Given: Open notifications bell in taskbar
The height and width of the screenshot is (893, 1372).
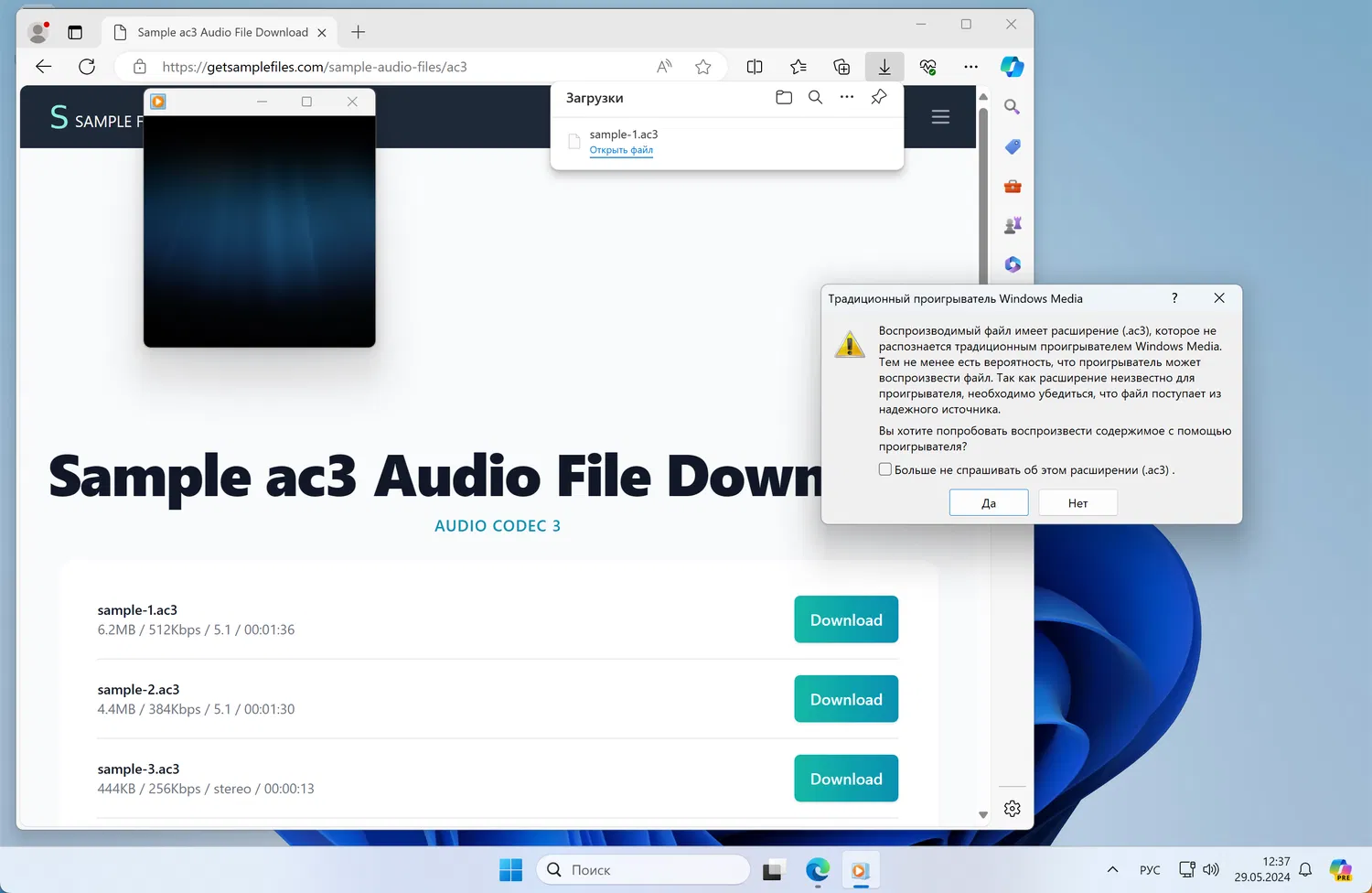Looking at the screenshot, I should pos(1305,869).
